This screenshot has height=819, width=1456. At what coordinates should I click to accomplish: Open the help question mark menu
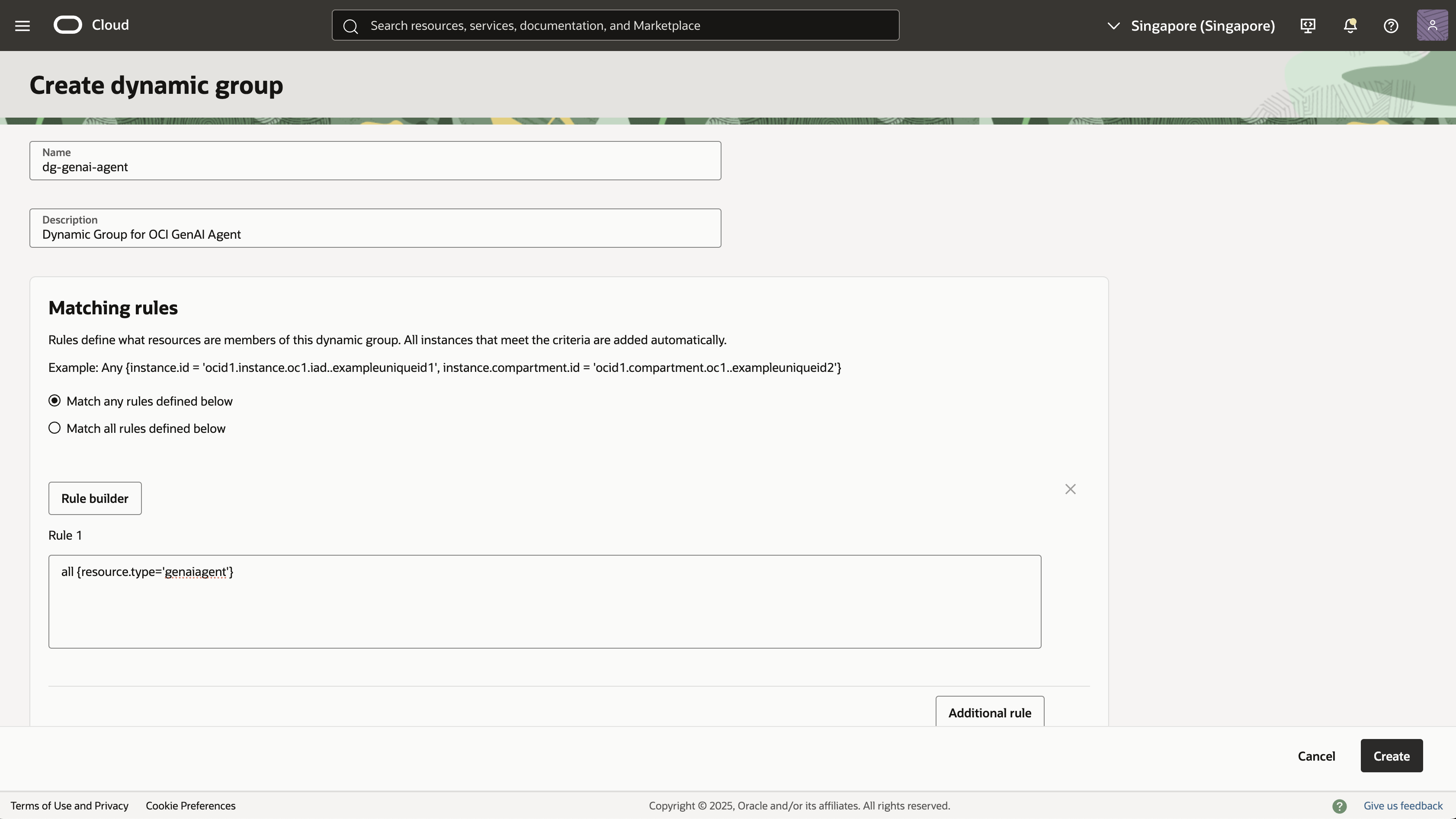tap(1390, 26)
